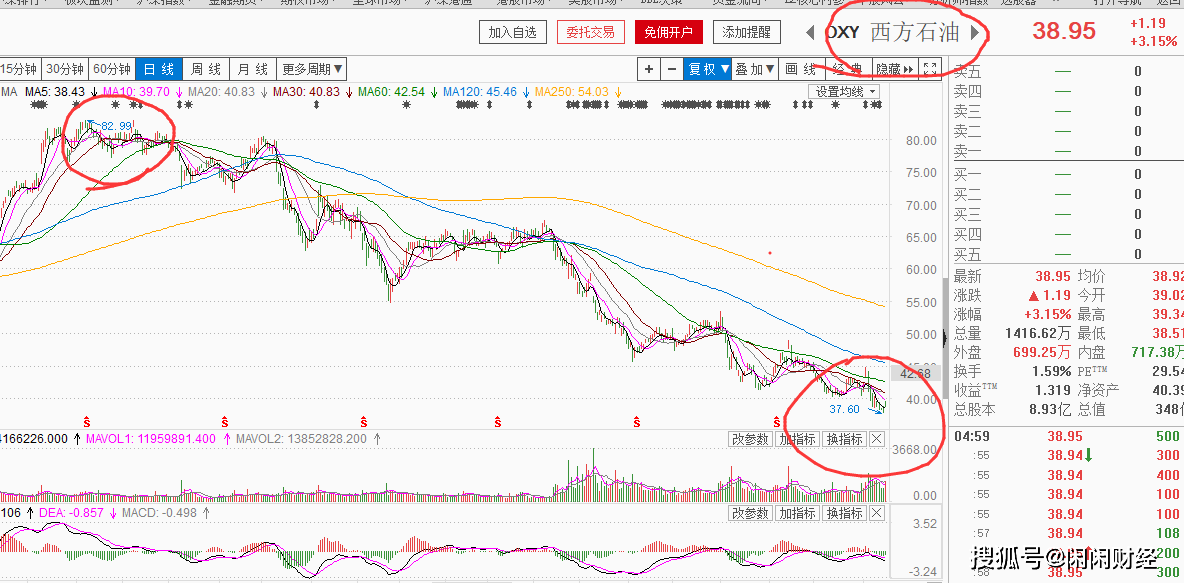Switch to the 60分钟 chart period
This screenshot has height=583, width=1184.
click(x=113, y=69)
